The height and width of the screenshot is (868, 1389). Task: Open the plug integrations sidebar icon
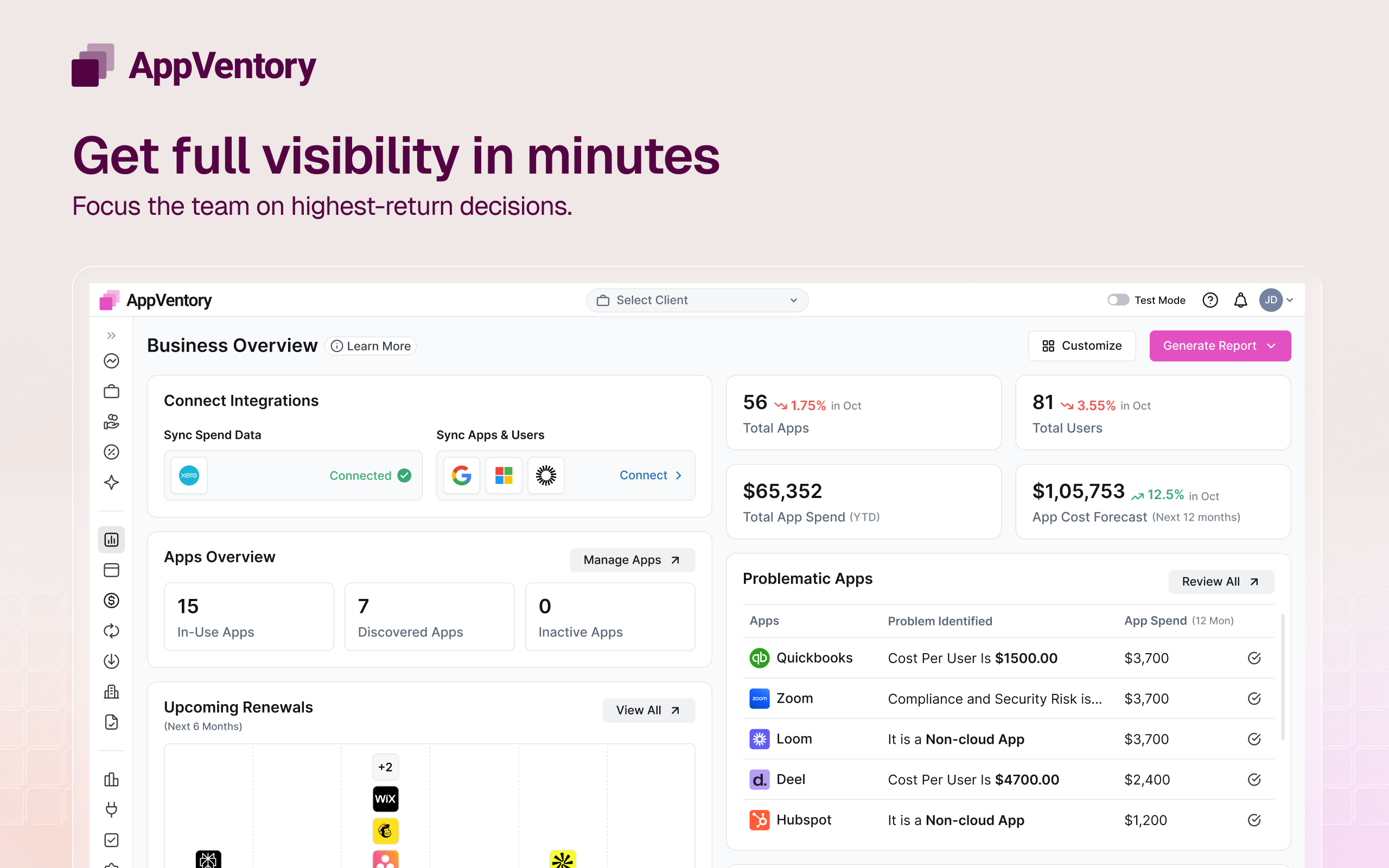tap(111, 810)
